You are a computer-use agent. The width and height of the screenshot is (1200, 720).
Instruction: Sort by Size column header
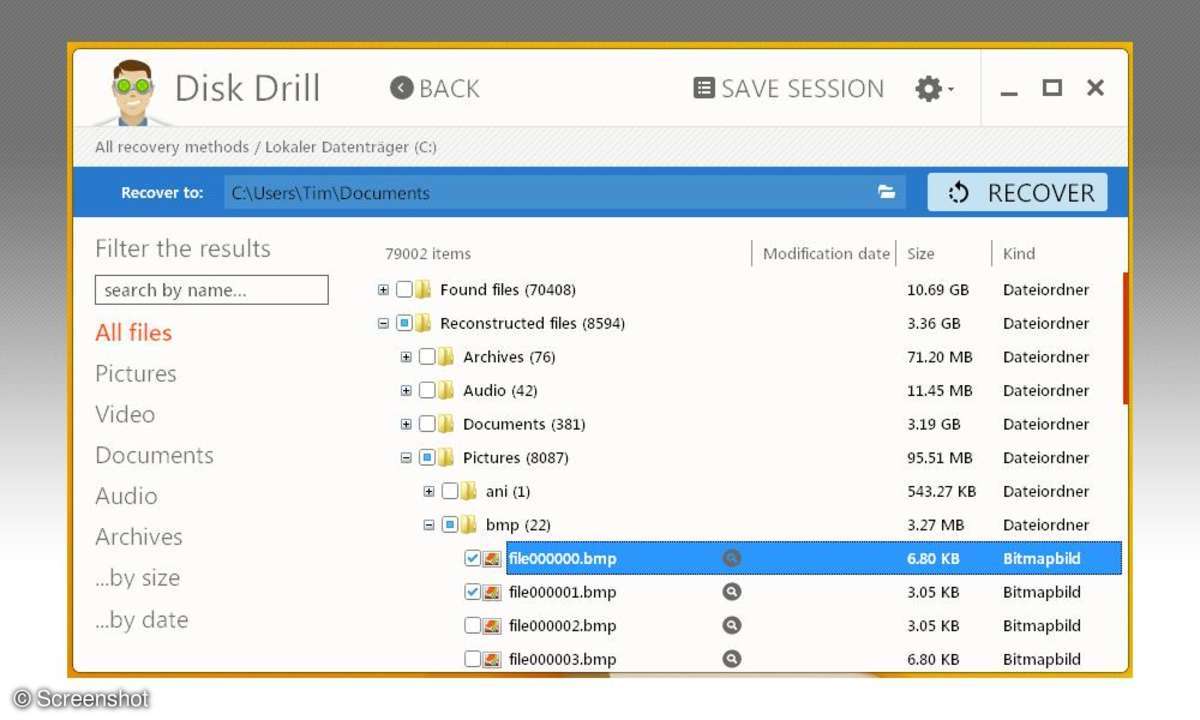920,254
